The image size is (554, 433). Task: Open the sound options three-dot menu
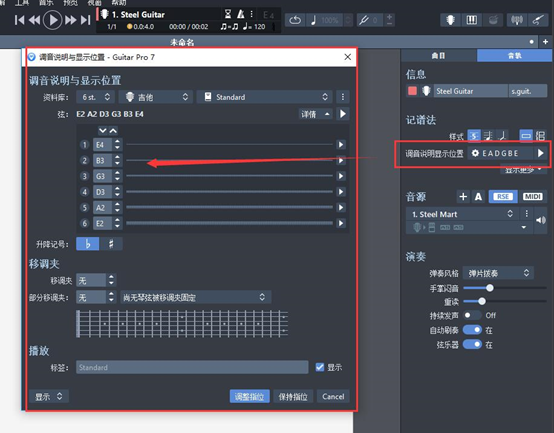[x=526, y=214]
